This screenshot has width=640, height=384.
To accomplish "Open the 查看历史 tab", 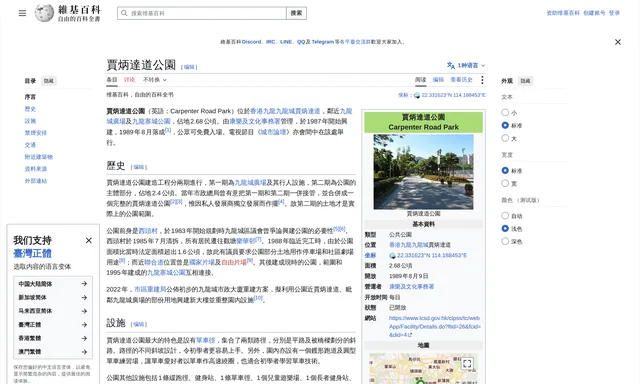I will tap(461, 80).
